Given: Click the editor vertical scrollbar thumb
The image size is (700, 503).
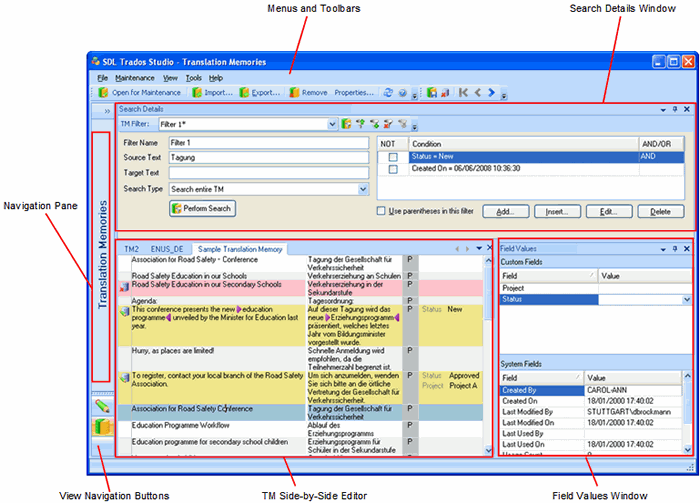Looking at the screenshot, I should (x=488, y=294).
